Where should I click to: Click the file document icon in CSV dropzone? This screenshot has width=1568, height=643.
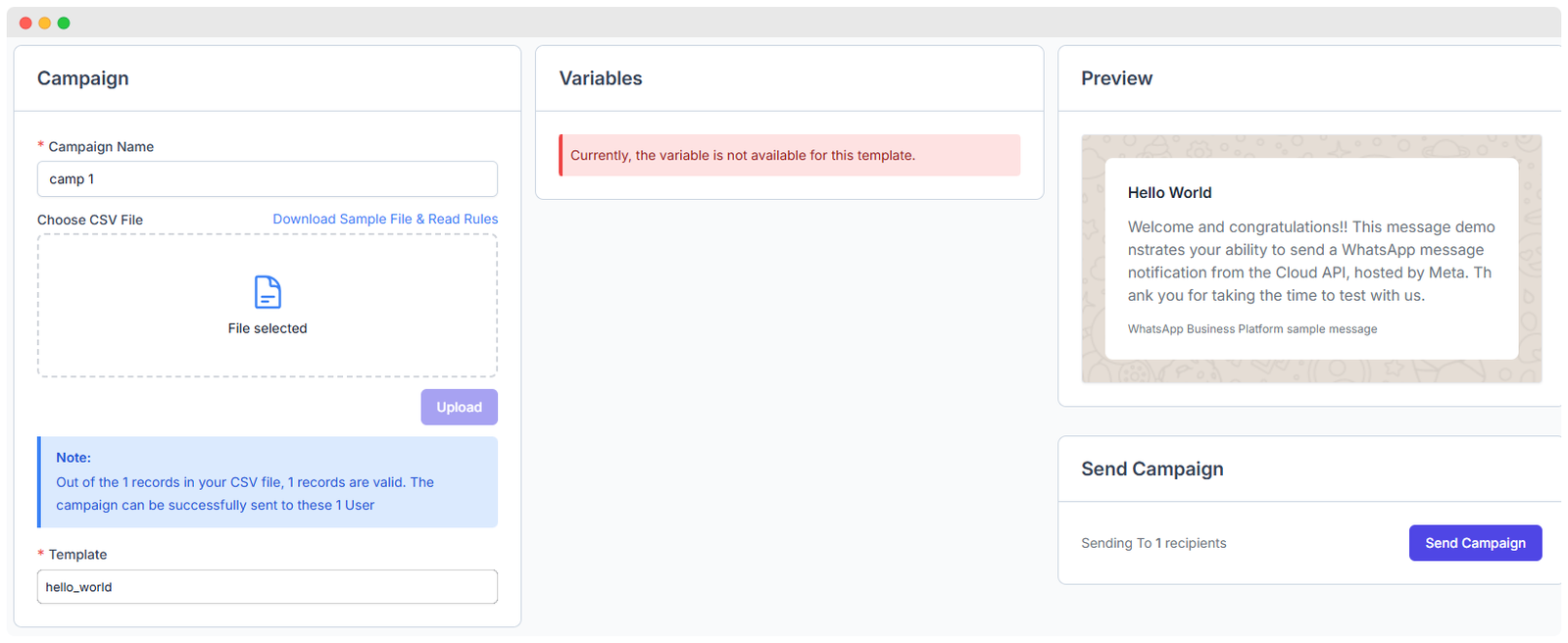click(267, 291)
